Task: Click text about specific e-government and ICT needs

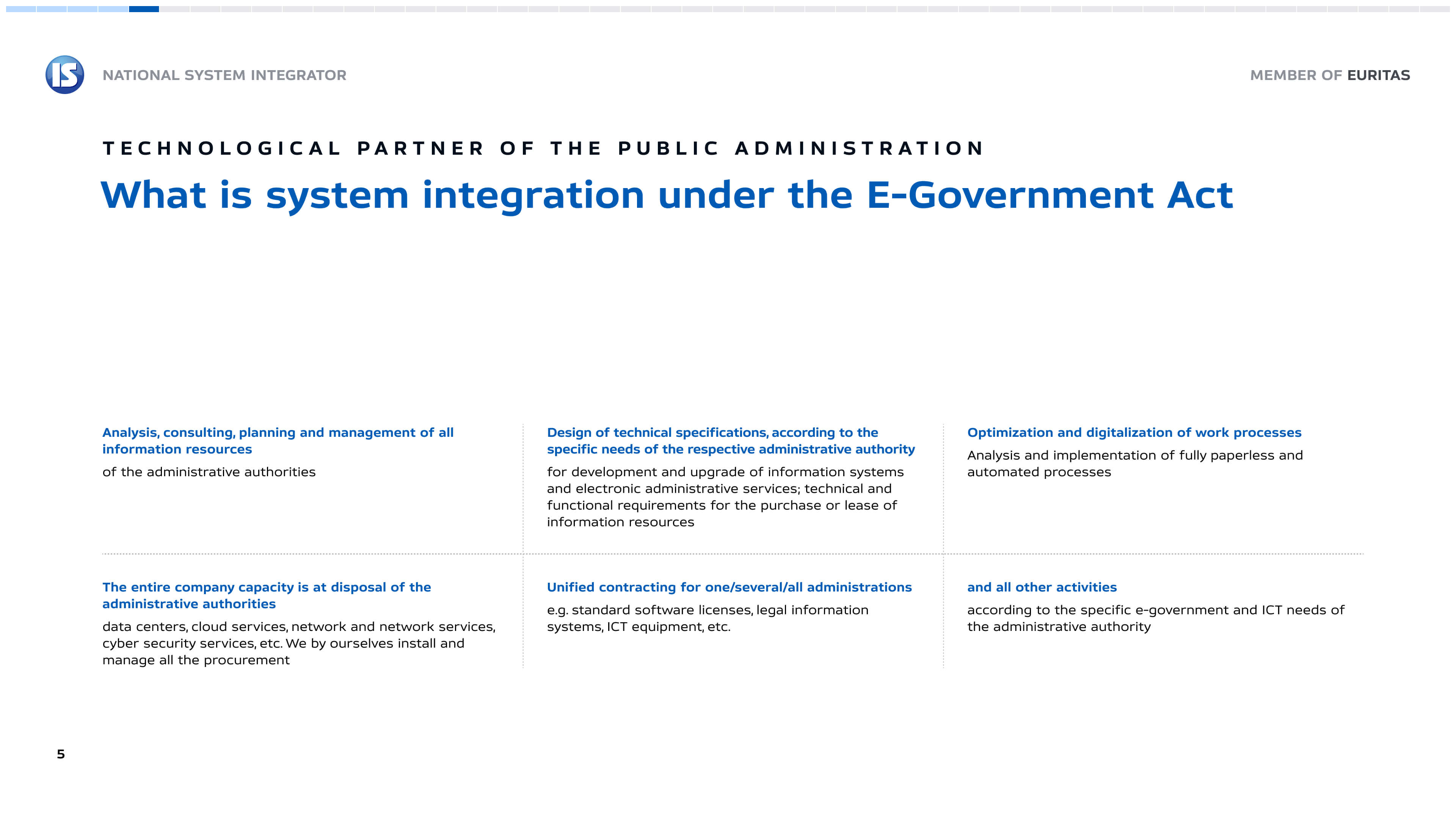Action: click(x=1155, y=618)
